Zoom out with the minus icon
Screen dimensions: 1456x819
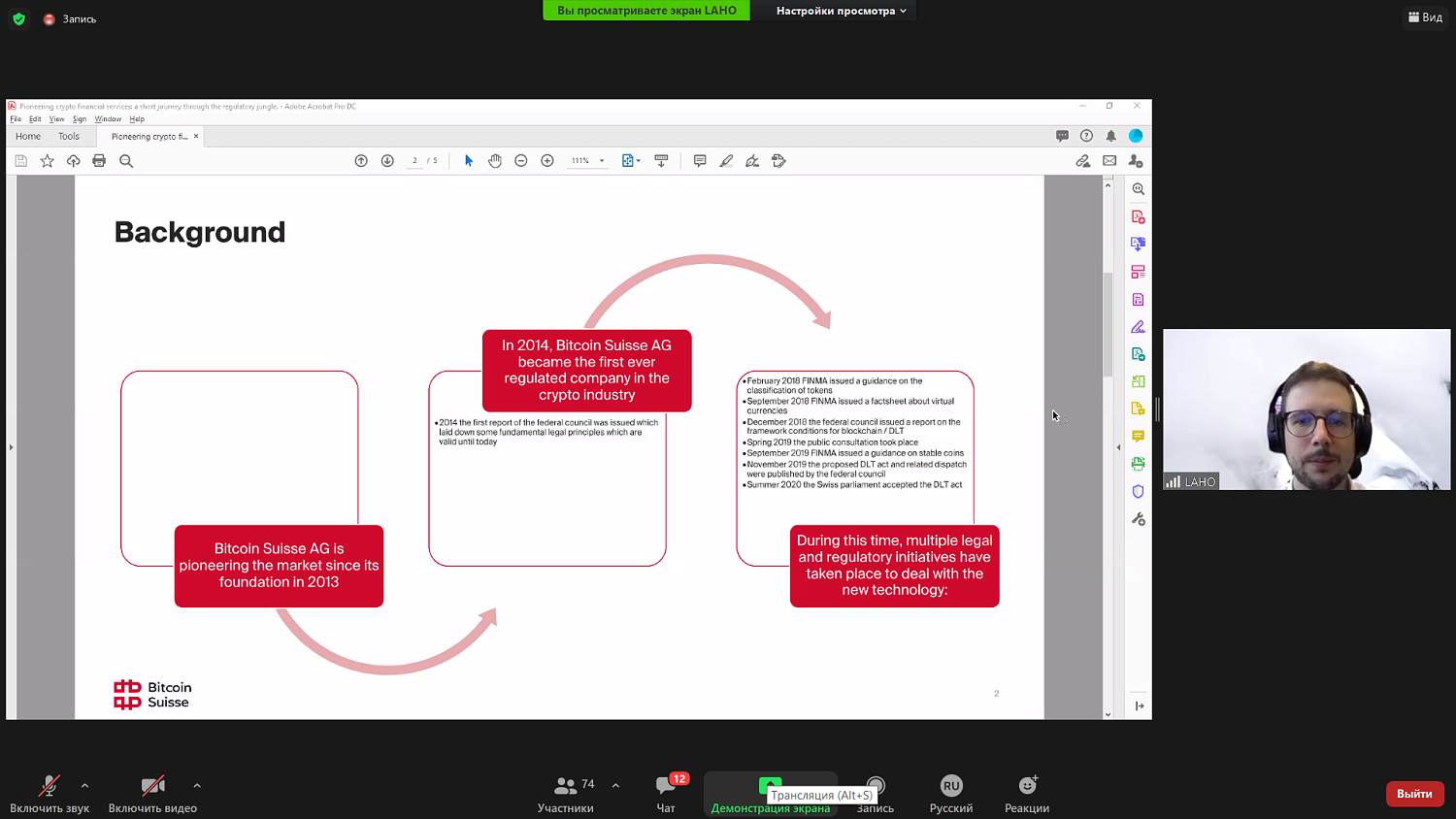pyautogui.click(x=521, y=161)
